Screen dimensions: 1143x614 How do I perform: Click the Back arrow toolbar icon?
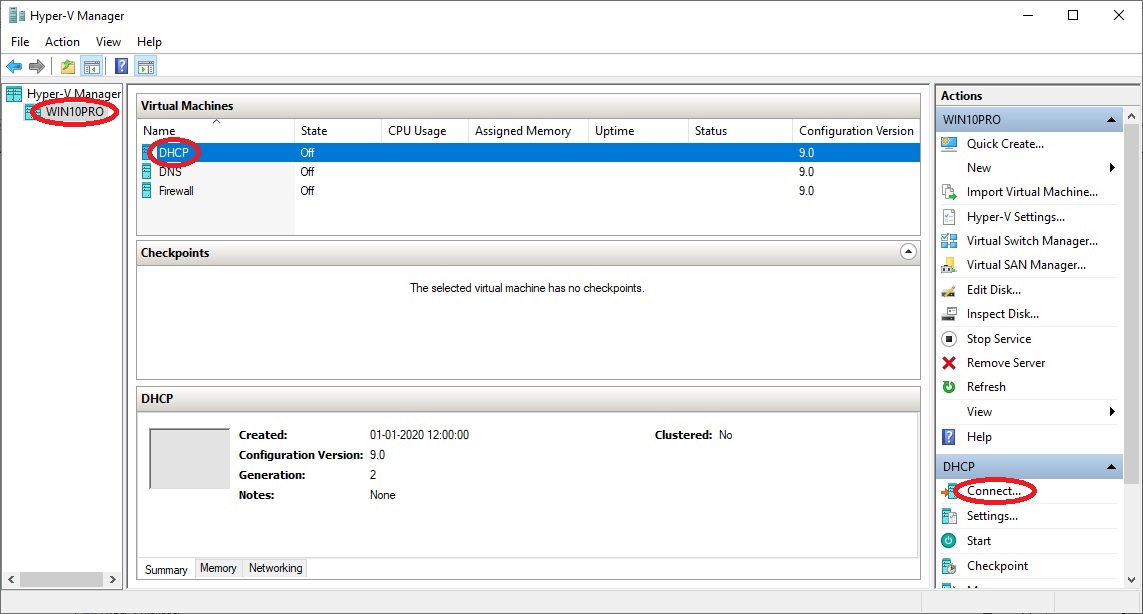pyautogui.click(x=14, y=67)
